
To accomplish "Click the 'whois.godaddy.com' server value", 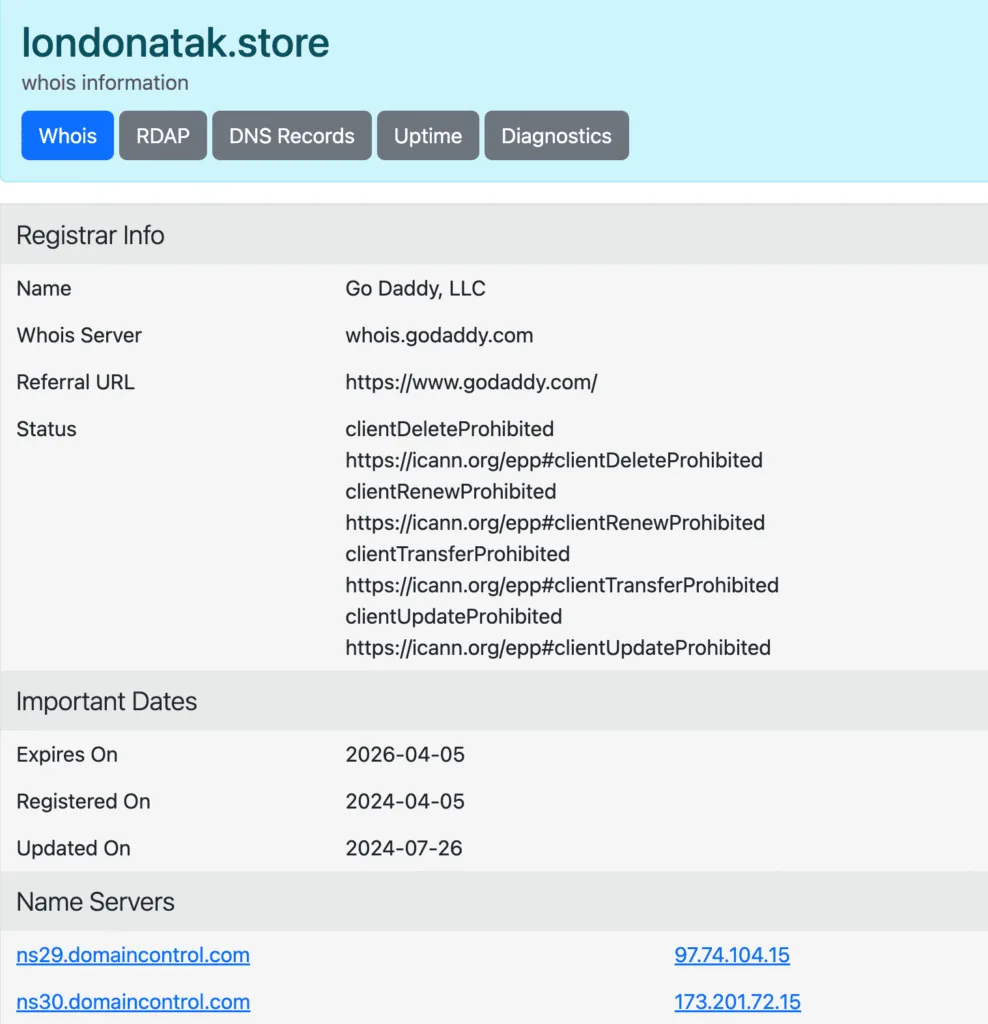I will click(x=439, y=335).
